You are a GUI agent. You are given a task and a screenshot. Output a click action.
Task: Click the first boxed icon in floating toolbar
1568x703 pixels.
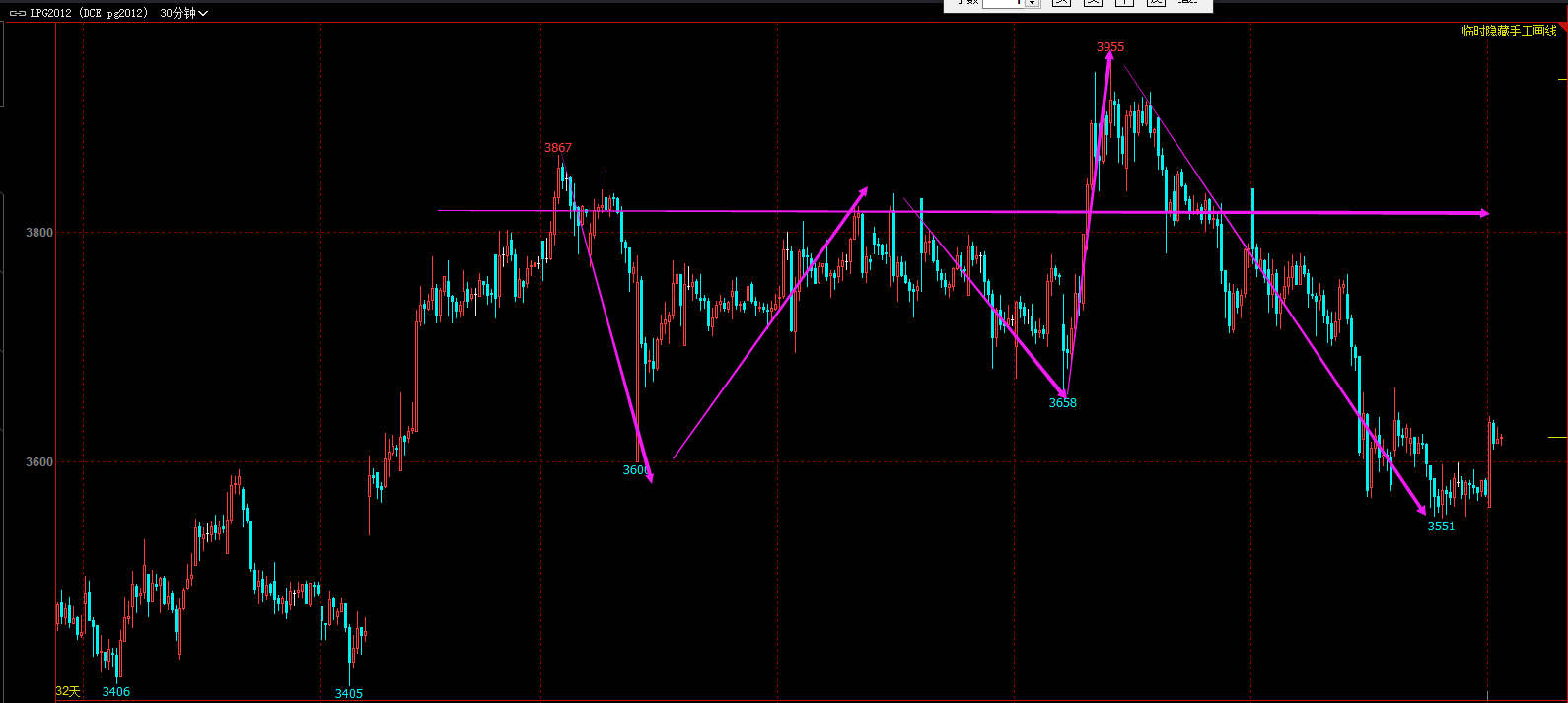click(x=1061, y=2)
